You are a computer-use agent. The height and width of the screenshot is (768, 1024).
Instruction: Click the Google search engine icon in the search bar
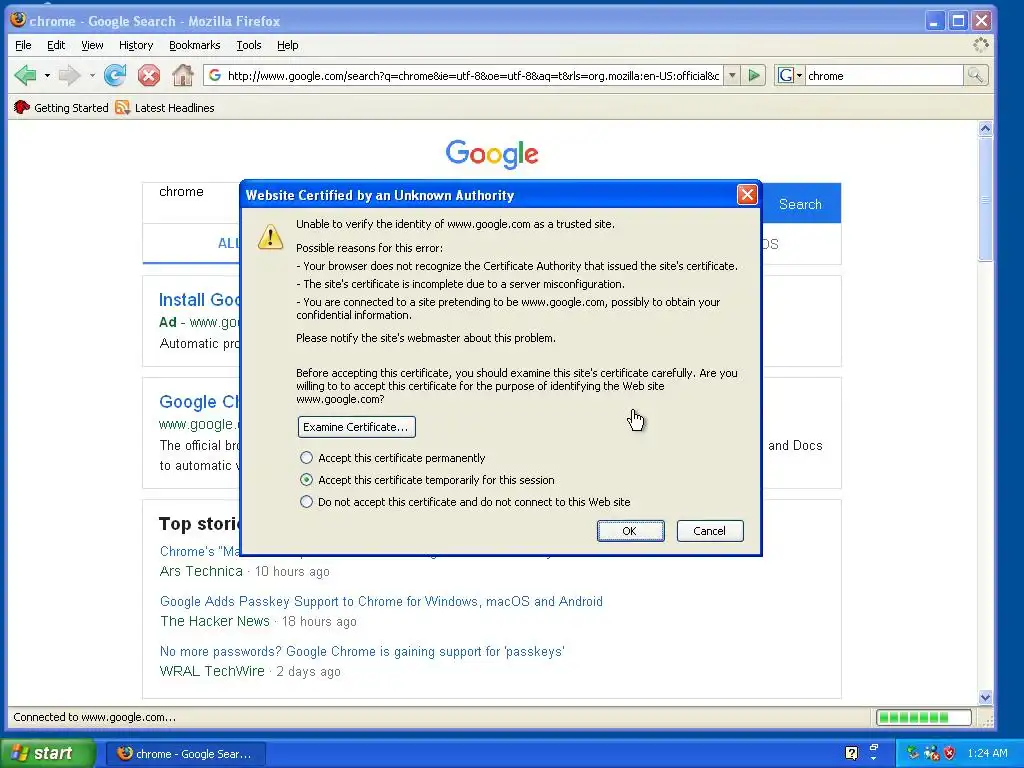[x=786, y=76]
